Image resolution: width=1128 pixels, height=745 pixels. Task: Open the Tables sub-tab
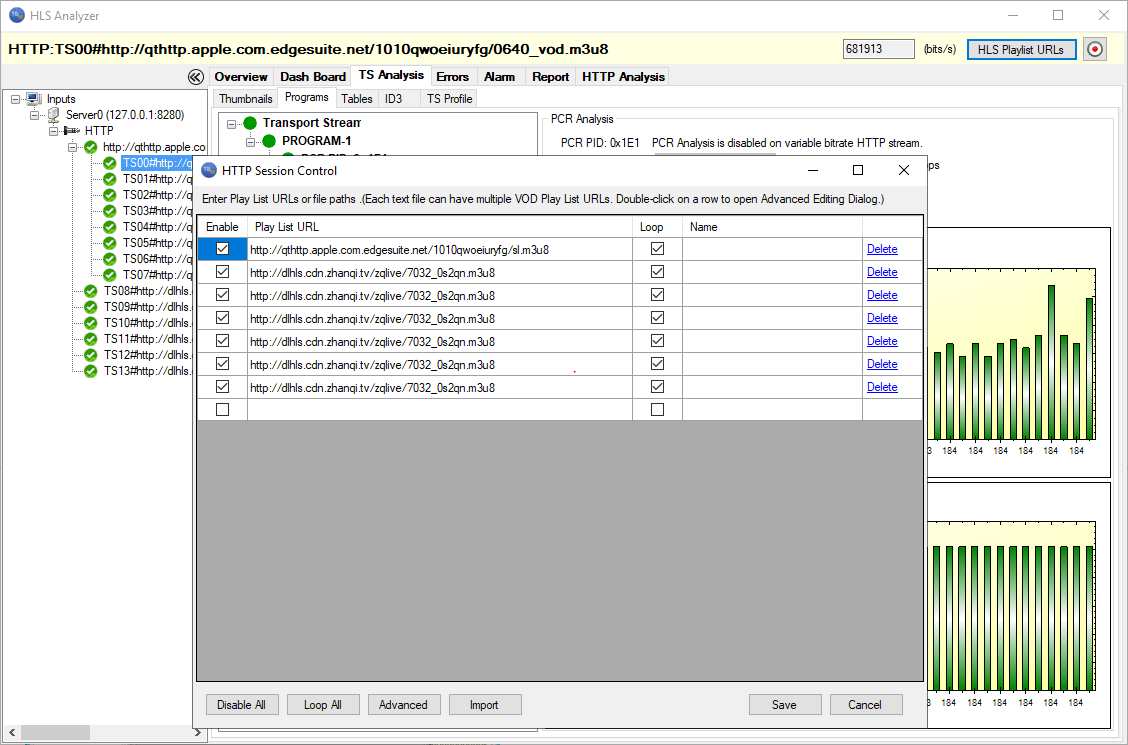[x=356, y=98]
